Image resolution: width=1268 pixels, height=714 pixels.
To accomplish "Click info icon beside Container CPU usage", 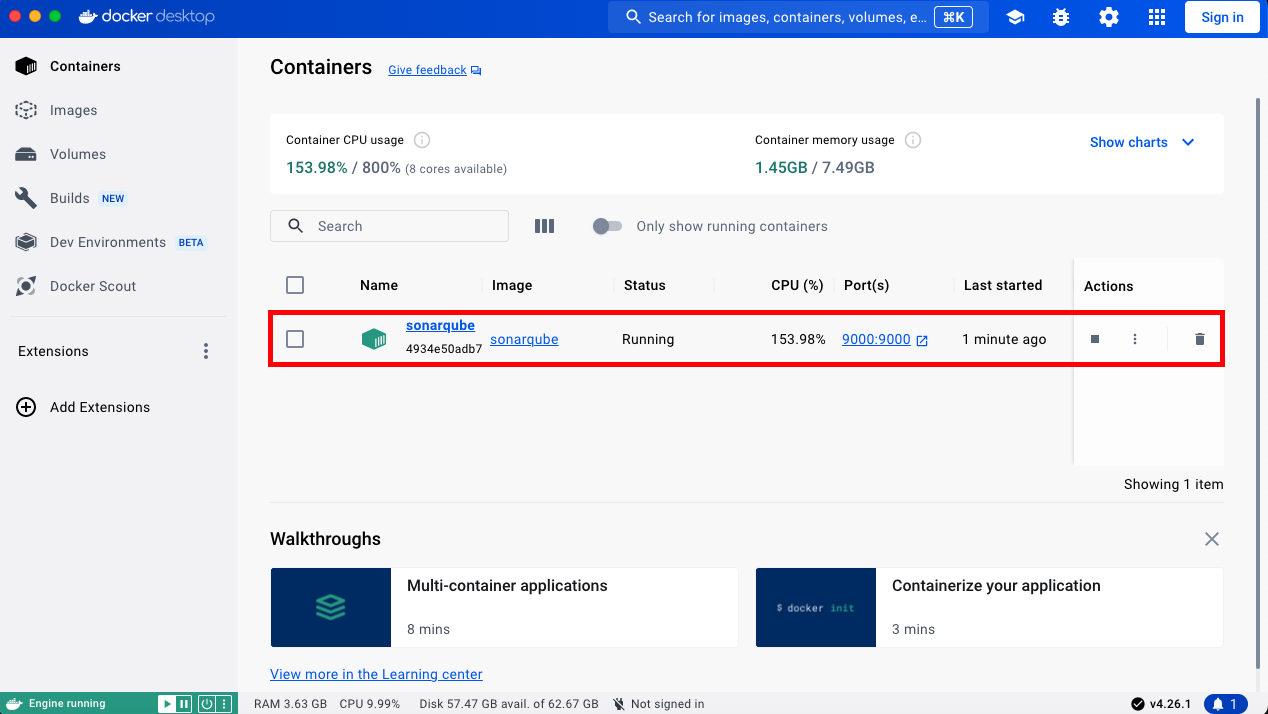I will click(422, 140).
